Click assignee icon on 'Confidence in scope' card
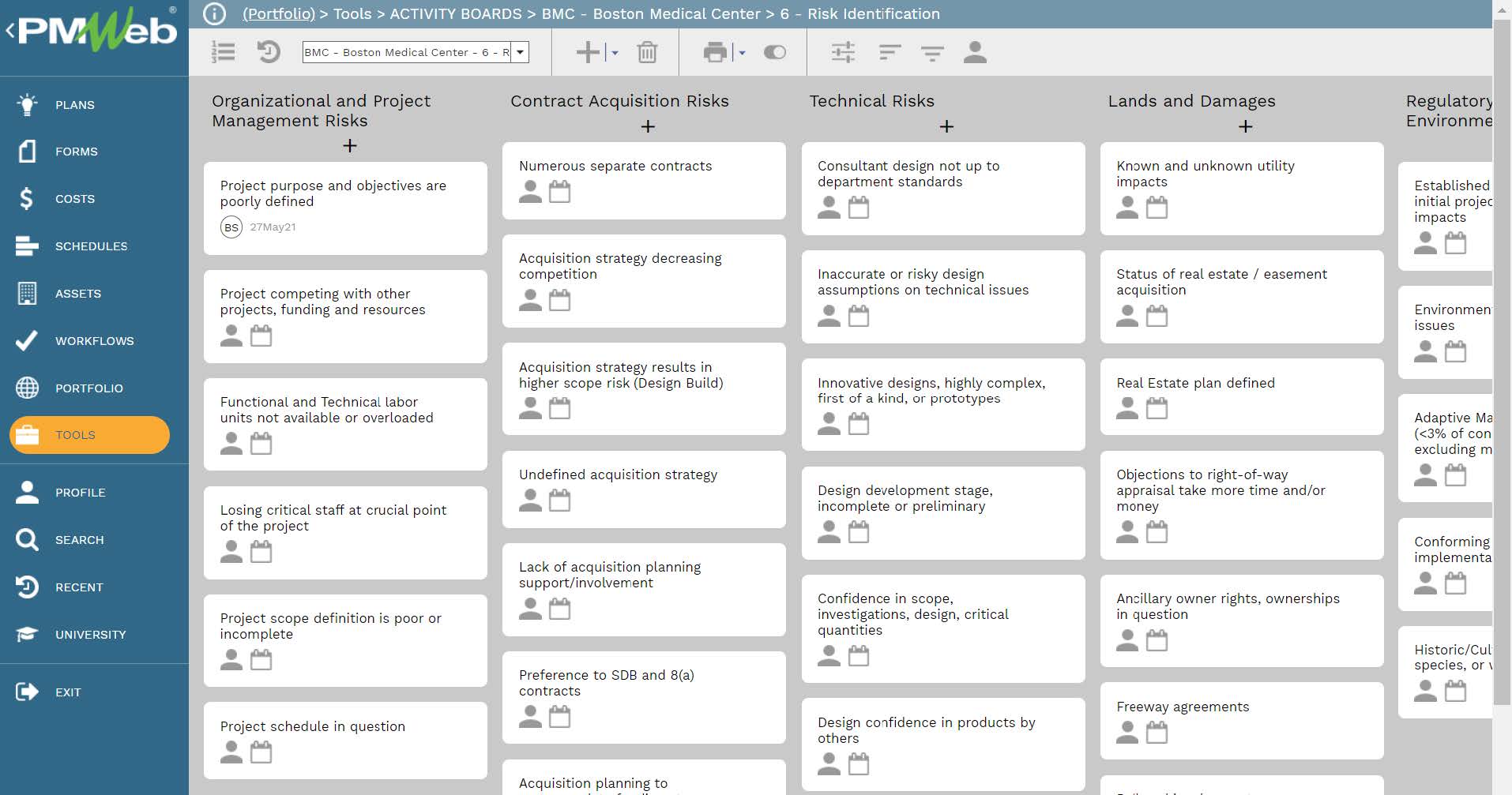This screenshot has width=1512, height=795. click(x=829, y=656)
